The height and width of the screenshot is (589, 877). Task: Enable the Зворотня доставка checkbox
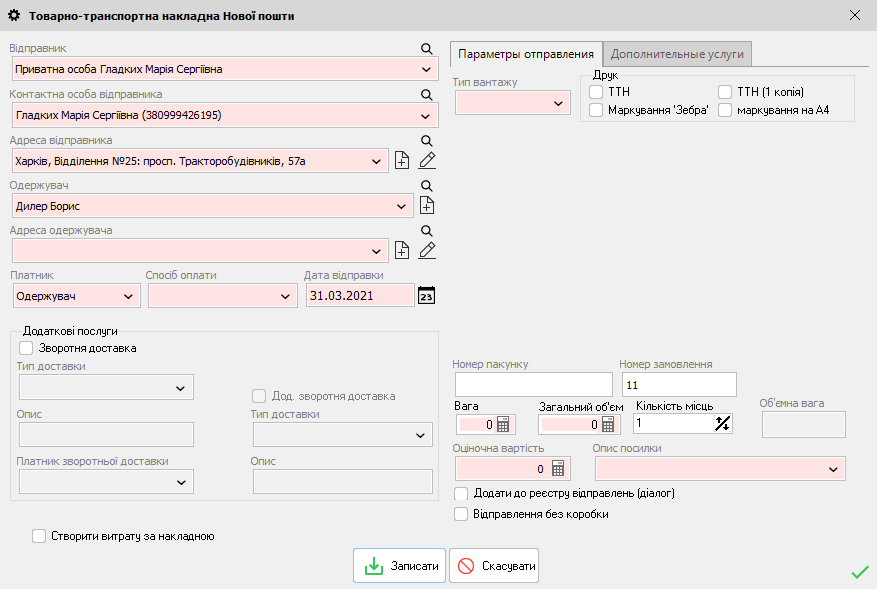click(26, 348)
